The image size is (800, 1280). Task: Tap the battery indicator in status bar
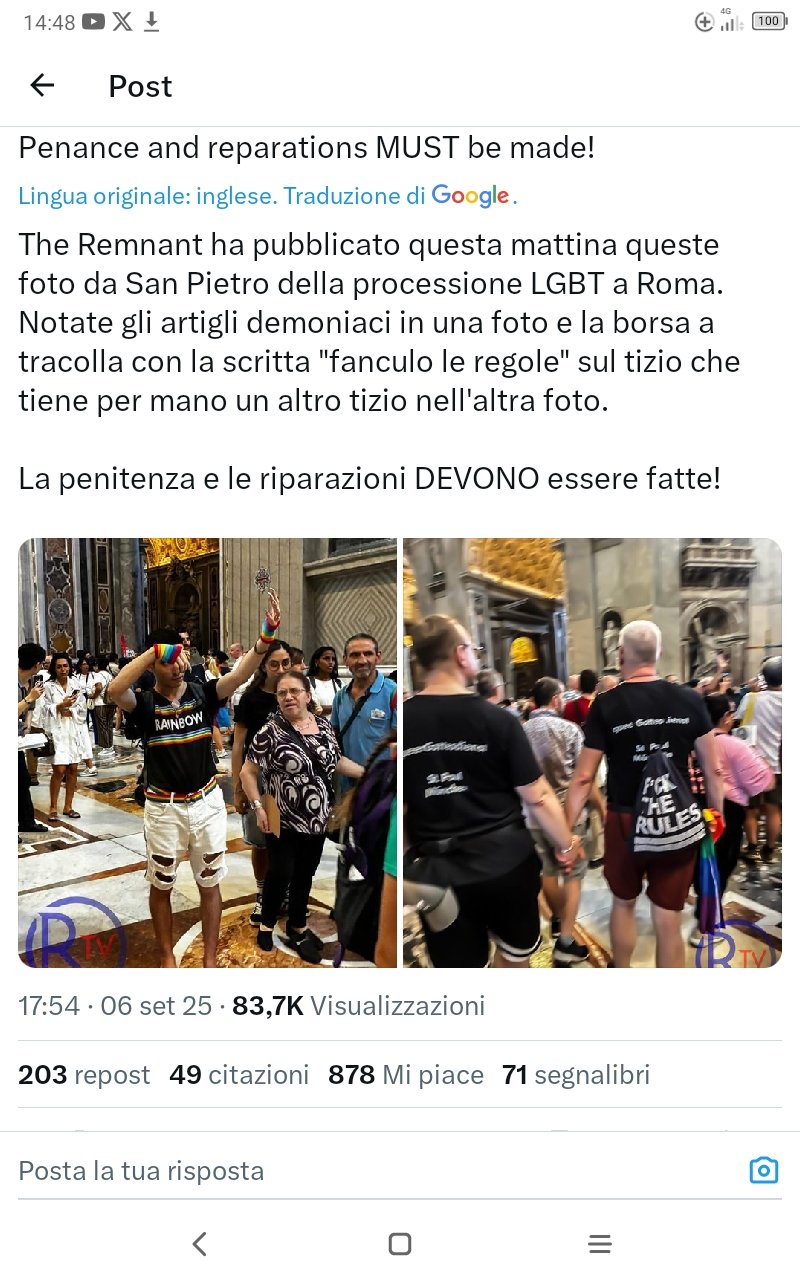click(x=769, y=21)
